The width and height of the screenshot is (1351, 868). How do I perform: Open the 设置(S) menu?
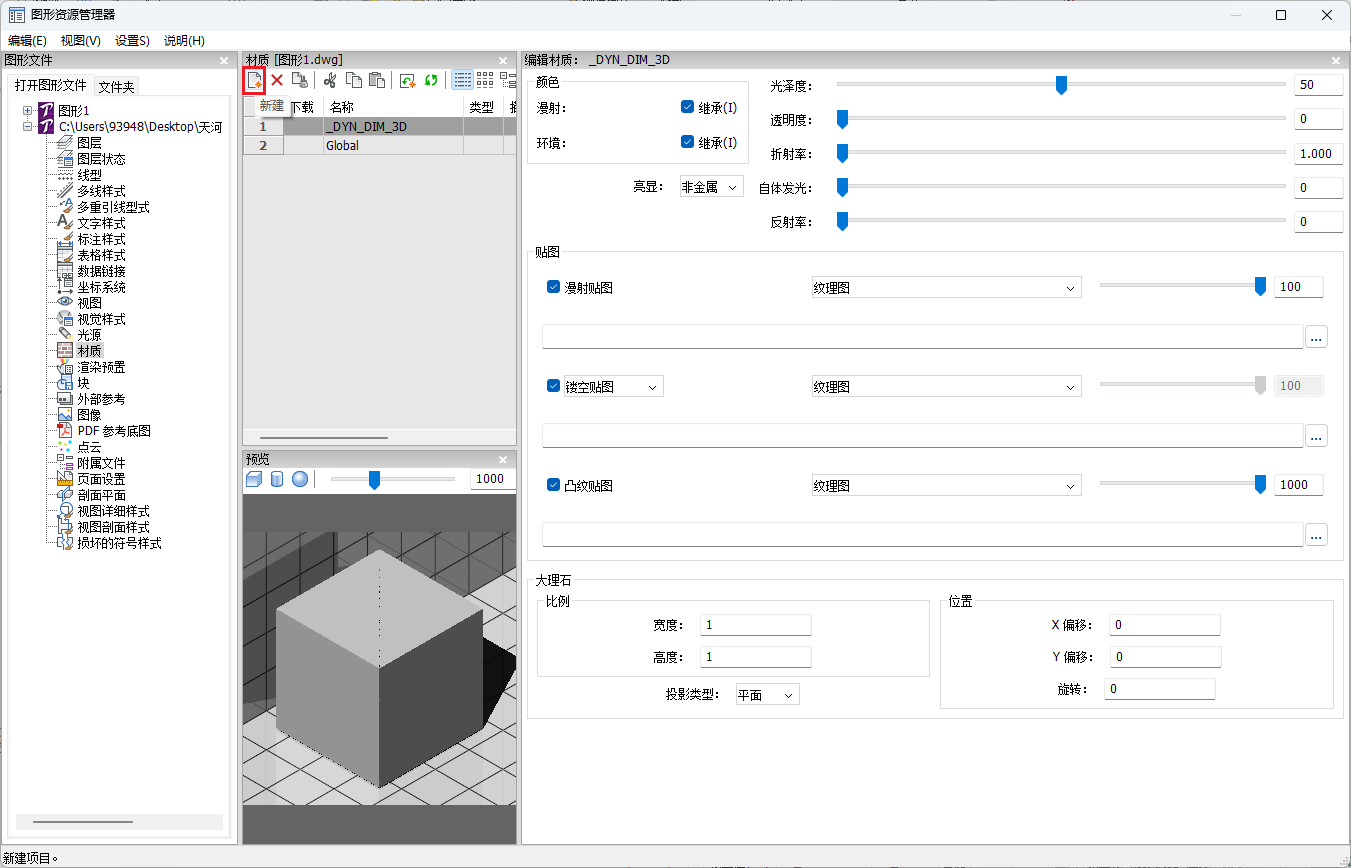point(132,41)
